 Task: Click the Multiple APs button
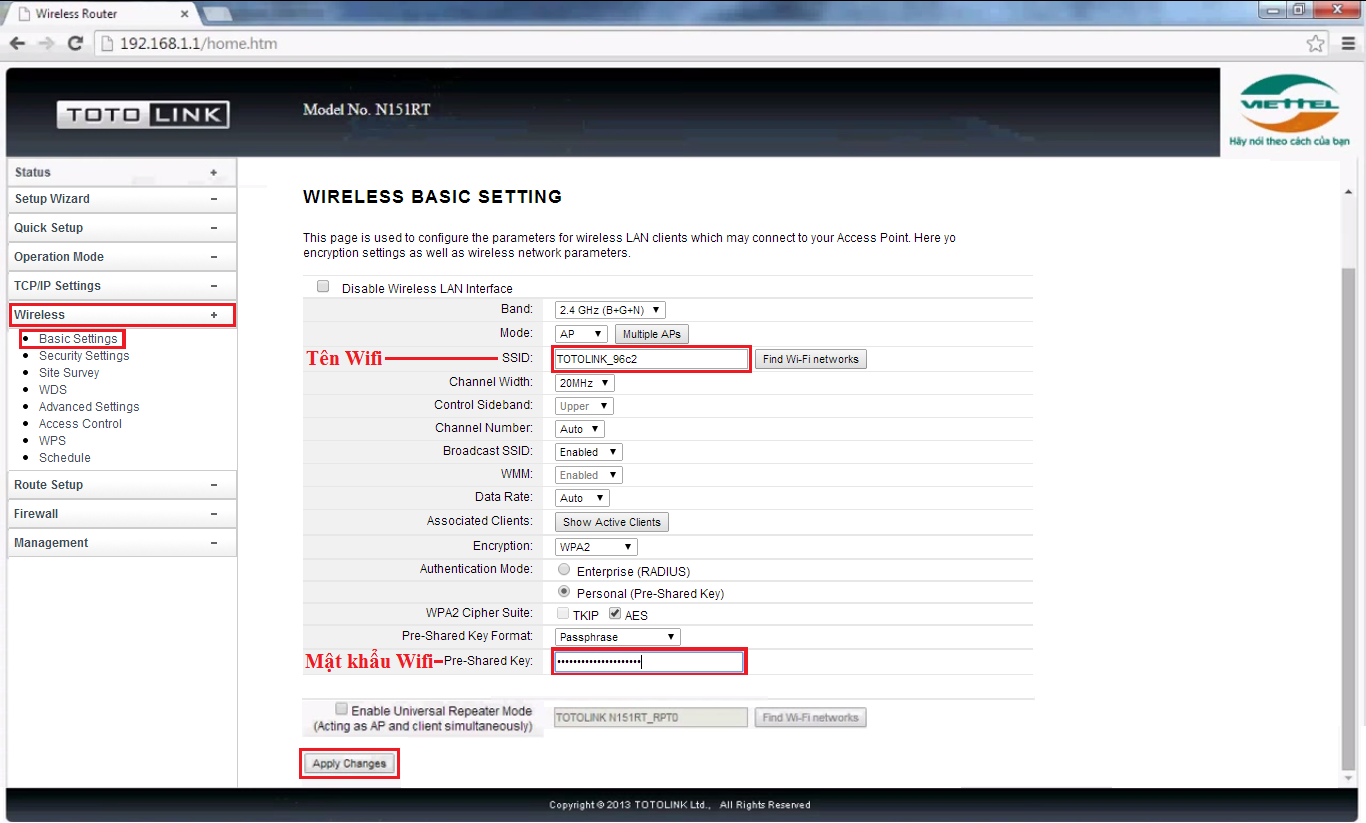[x=652, y=334]
